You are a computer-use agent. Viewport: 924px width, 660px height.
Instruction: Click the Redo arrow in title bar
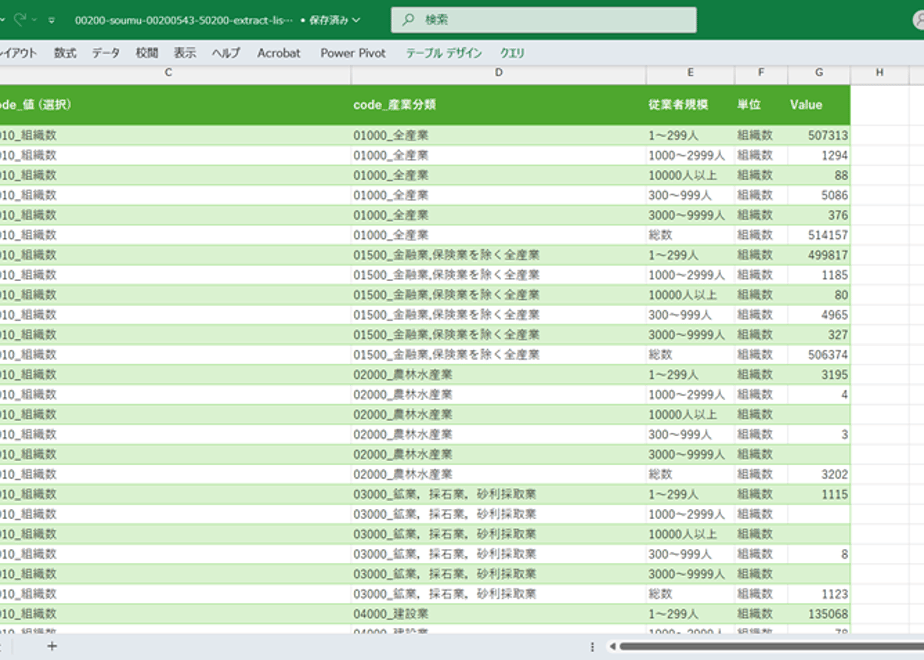(20, 19)
